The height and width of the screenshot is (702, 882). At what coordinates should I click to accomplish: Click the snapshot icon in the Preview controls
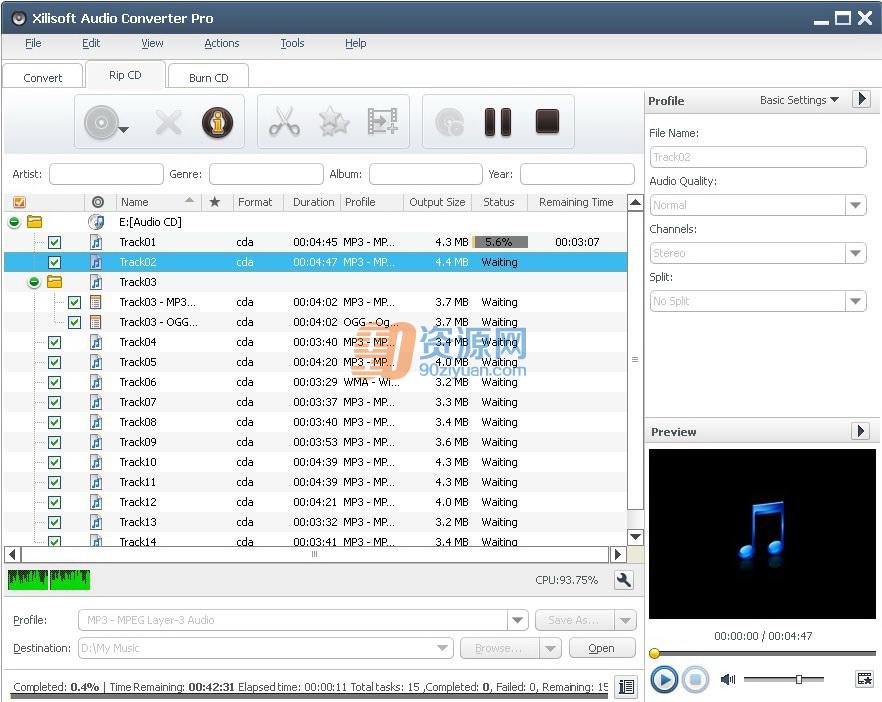864,679
